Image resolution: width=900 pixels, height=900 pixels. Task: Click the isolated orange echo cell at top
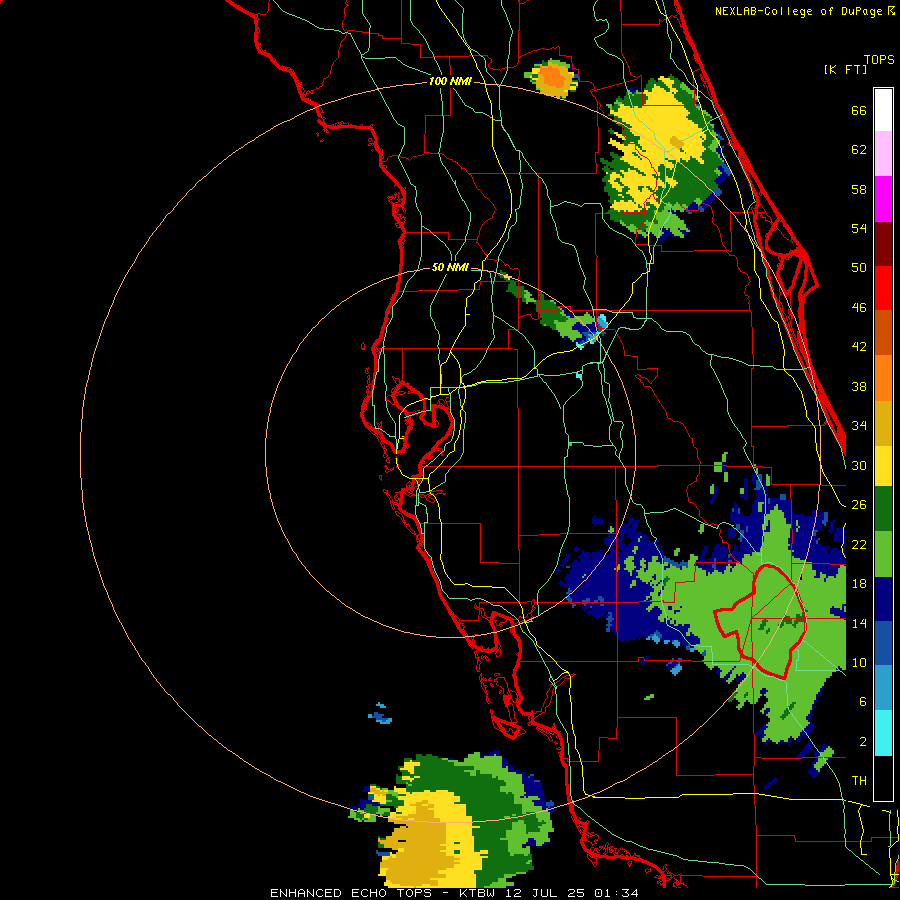click(552, 78)
